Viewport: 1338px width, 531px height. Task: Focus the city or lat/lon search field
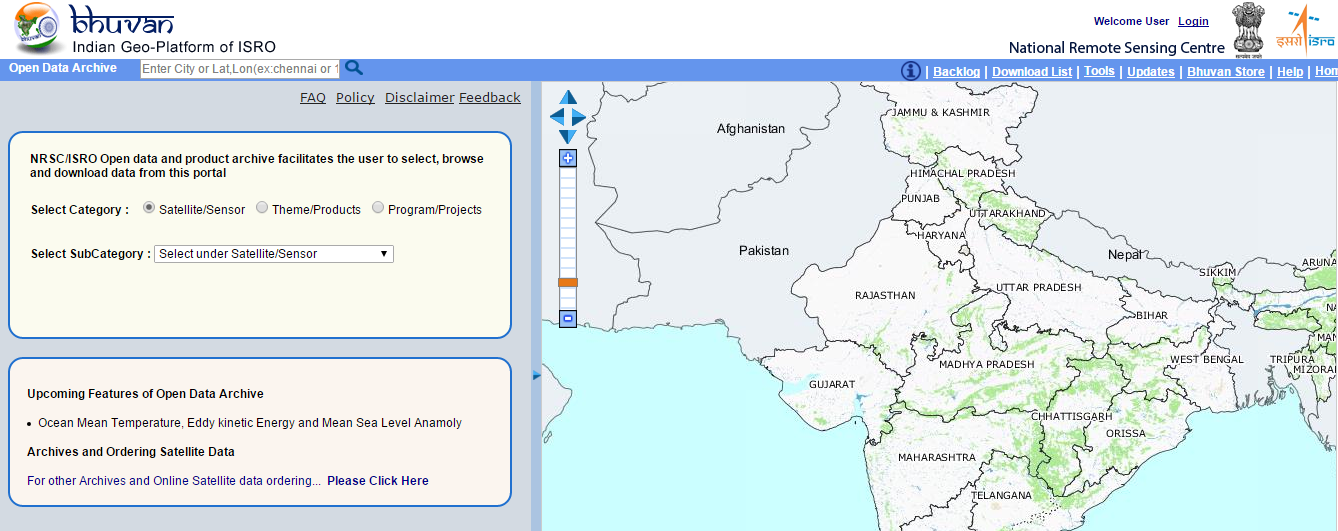click(240, 69)
